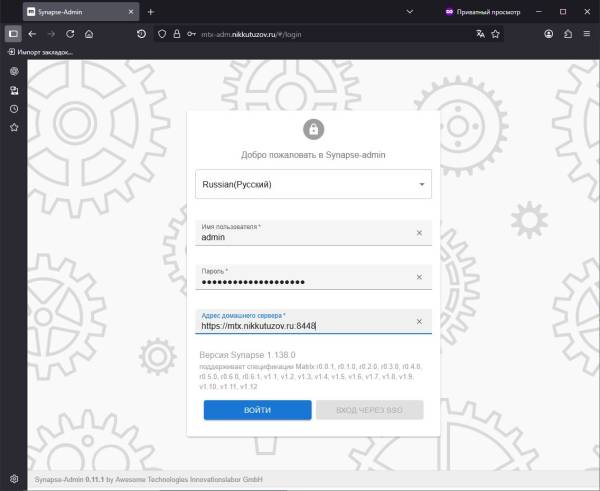This screenshot has height=491, width=600.
Task: Open the extensions toolbar icon
Action: click(568, 34)
